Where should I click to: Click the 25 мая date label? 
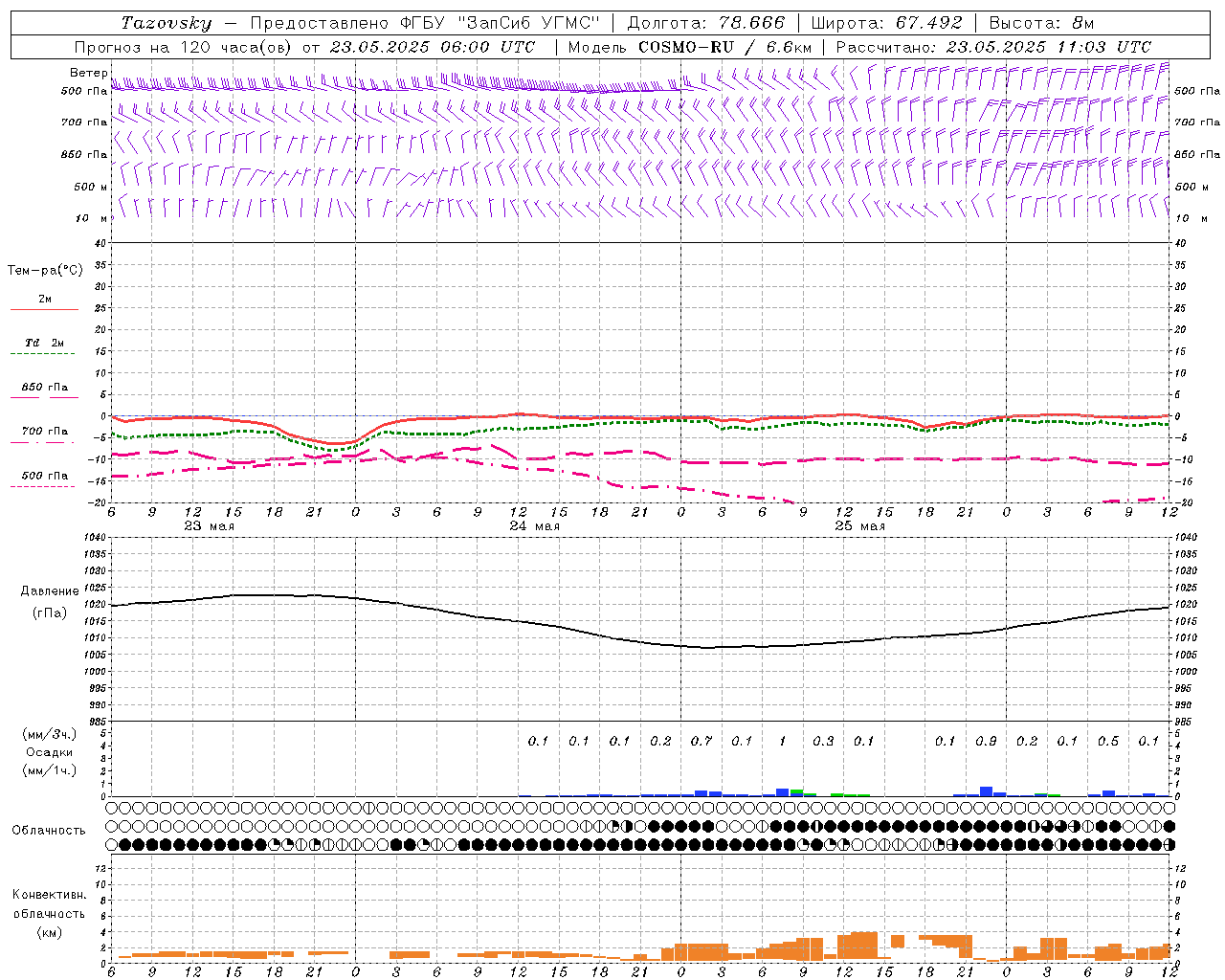click(859, 526)
